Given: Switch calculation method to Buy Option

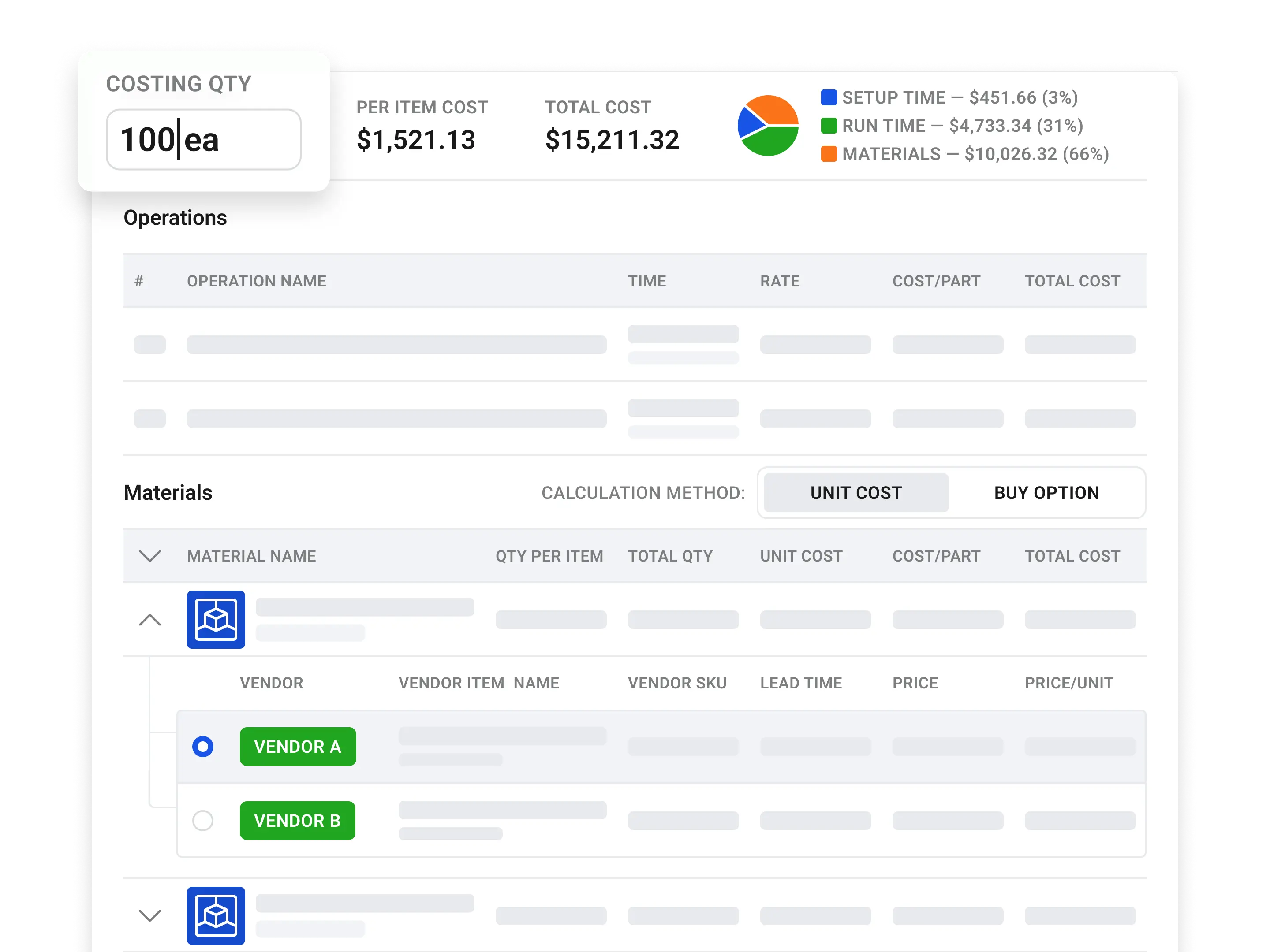Looking at the screenshot, I should (1046, 492).
